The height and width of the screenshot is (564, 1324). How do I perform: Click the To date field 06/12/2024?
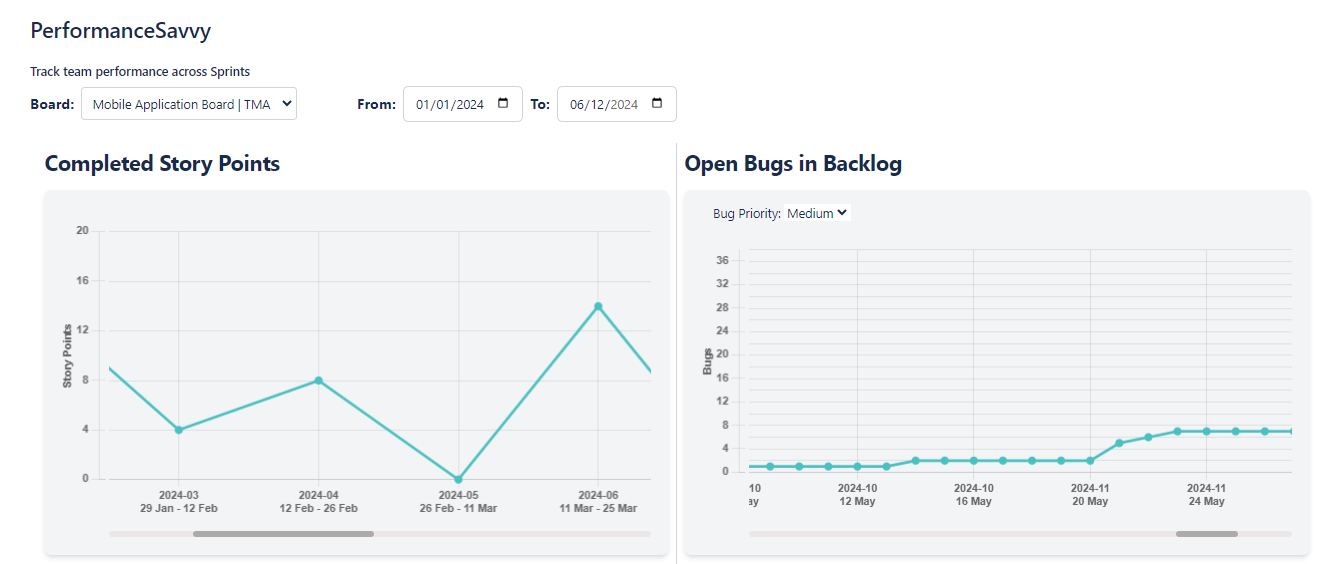click(617, 104)
